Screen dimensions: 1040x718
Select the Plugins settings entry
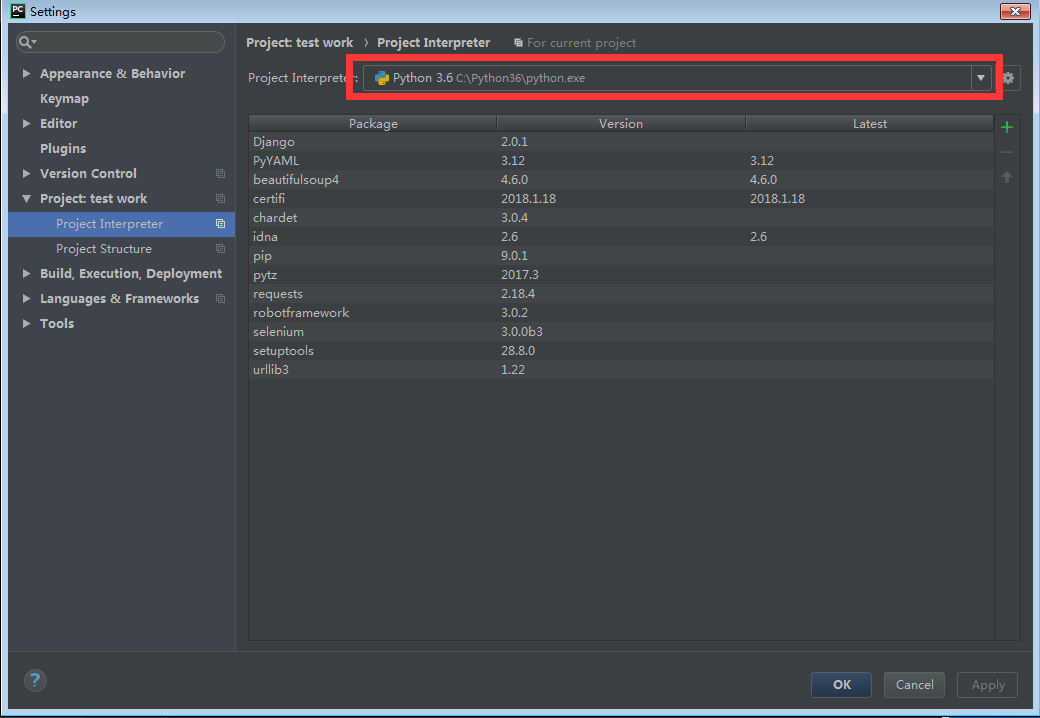[x=63, y=149]
